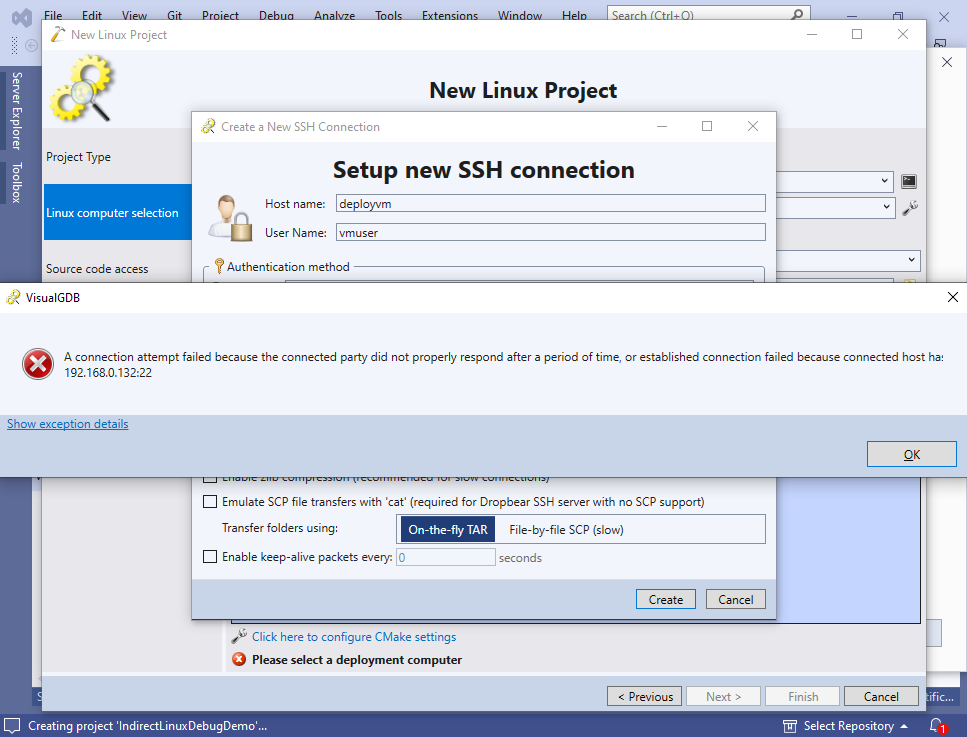
Task: Open the Tools menu
Action: (389, 15)
